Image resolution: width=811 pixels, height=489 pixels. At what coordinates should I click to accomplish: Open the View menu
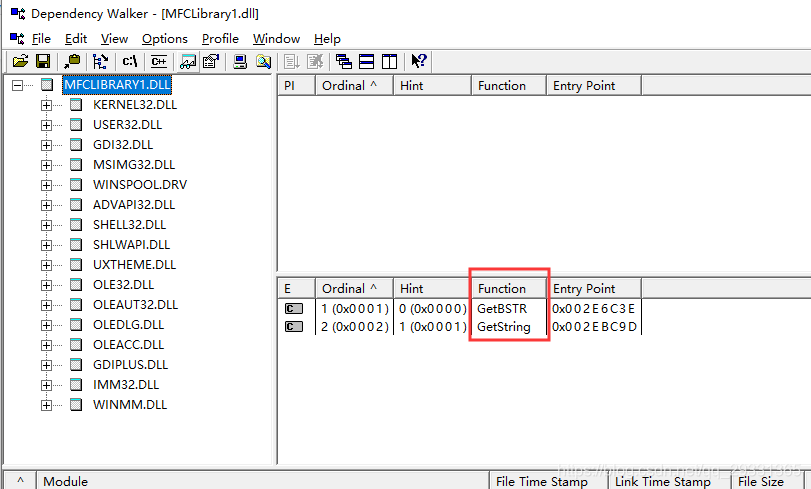114,39
